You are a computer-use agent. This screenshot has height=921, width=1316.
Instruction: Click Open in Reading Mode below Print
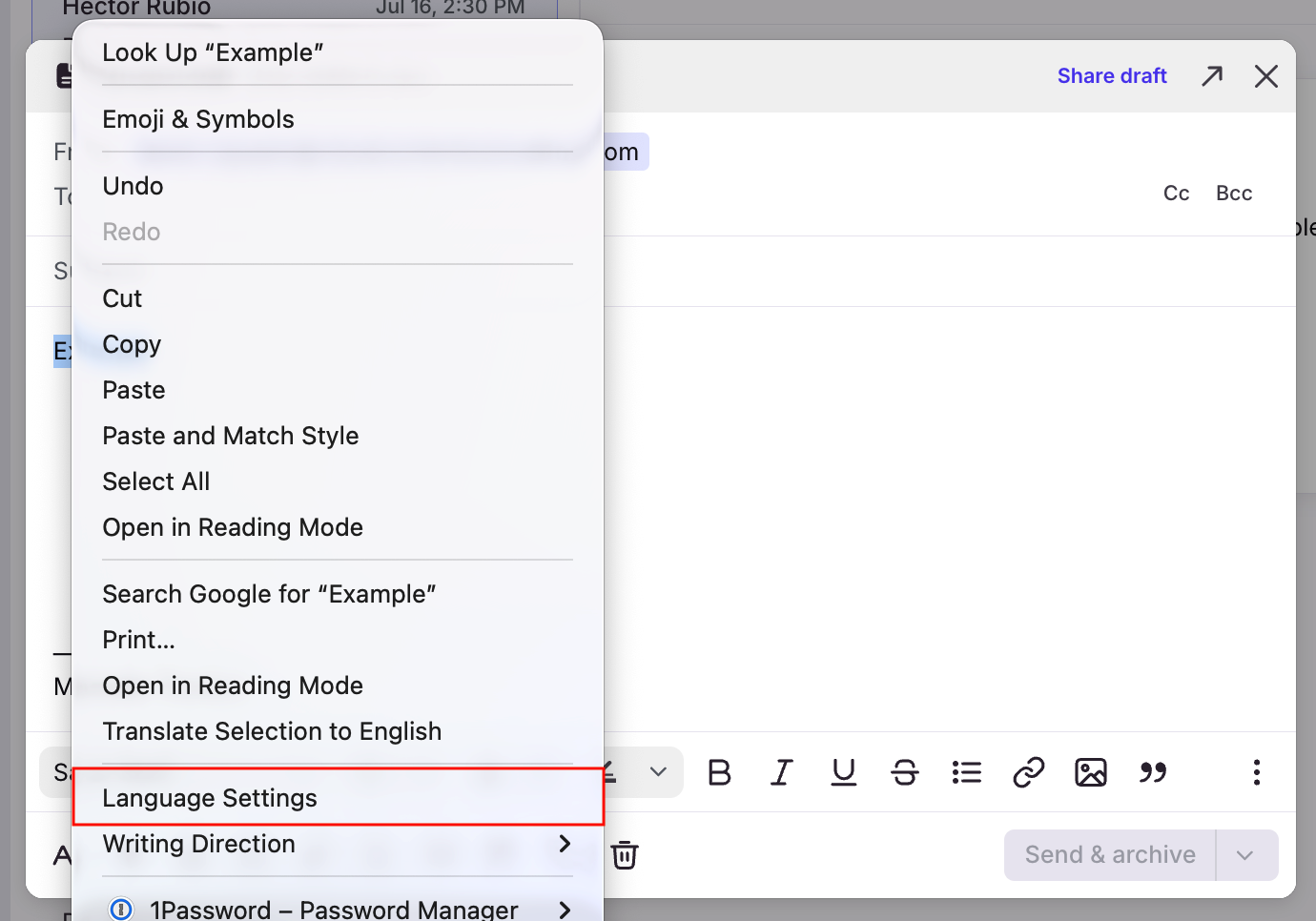[x=338, y=686]
